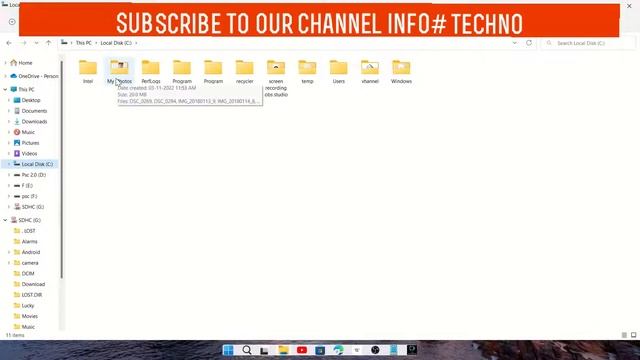The image size is (640, 360).
Task: Open Microsoft Edge on taskbar
Action: [x=338, y=350]
